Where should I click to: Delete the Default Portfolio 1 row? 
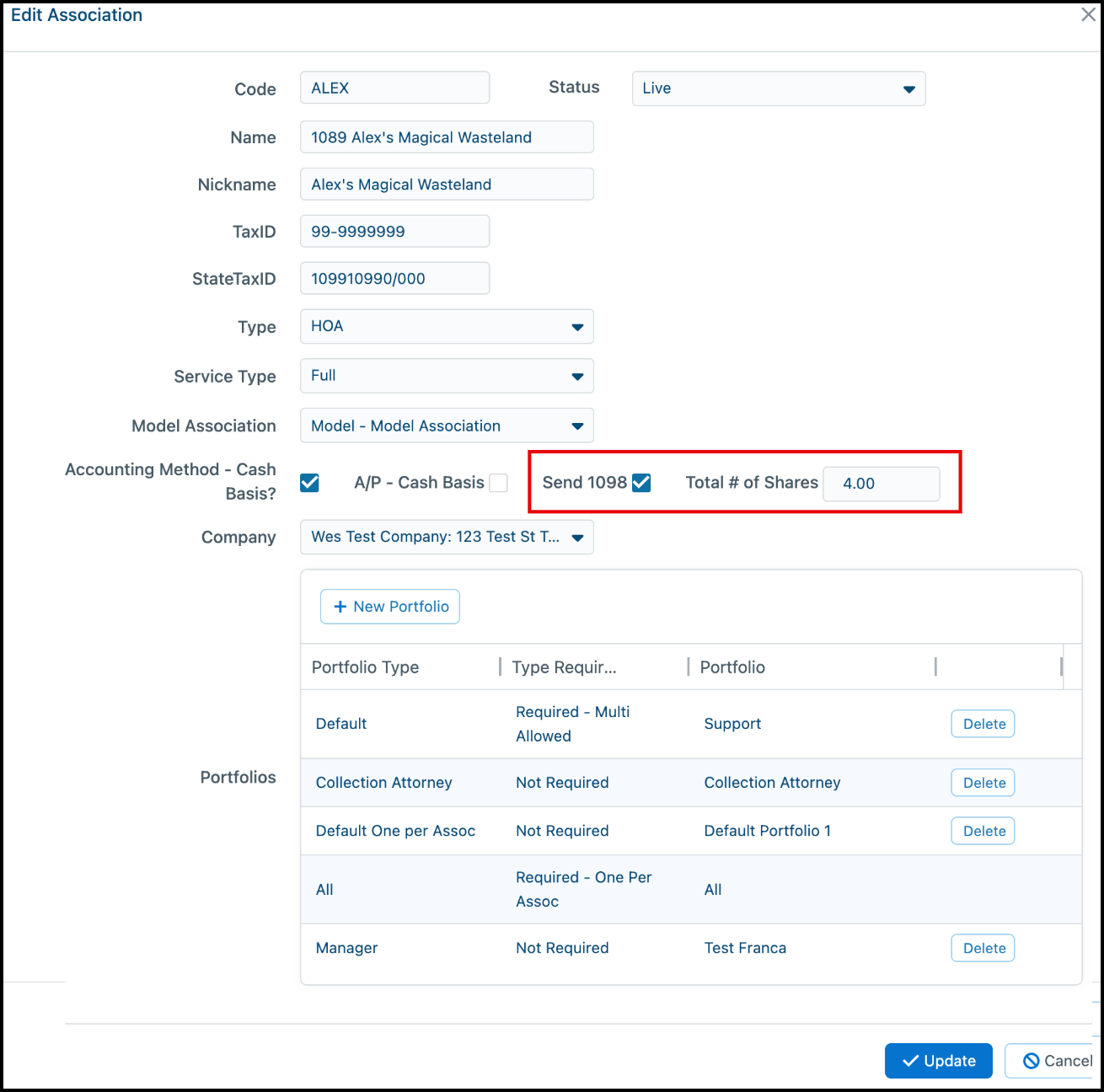pos(983,831)
